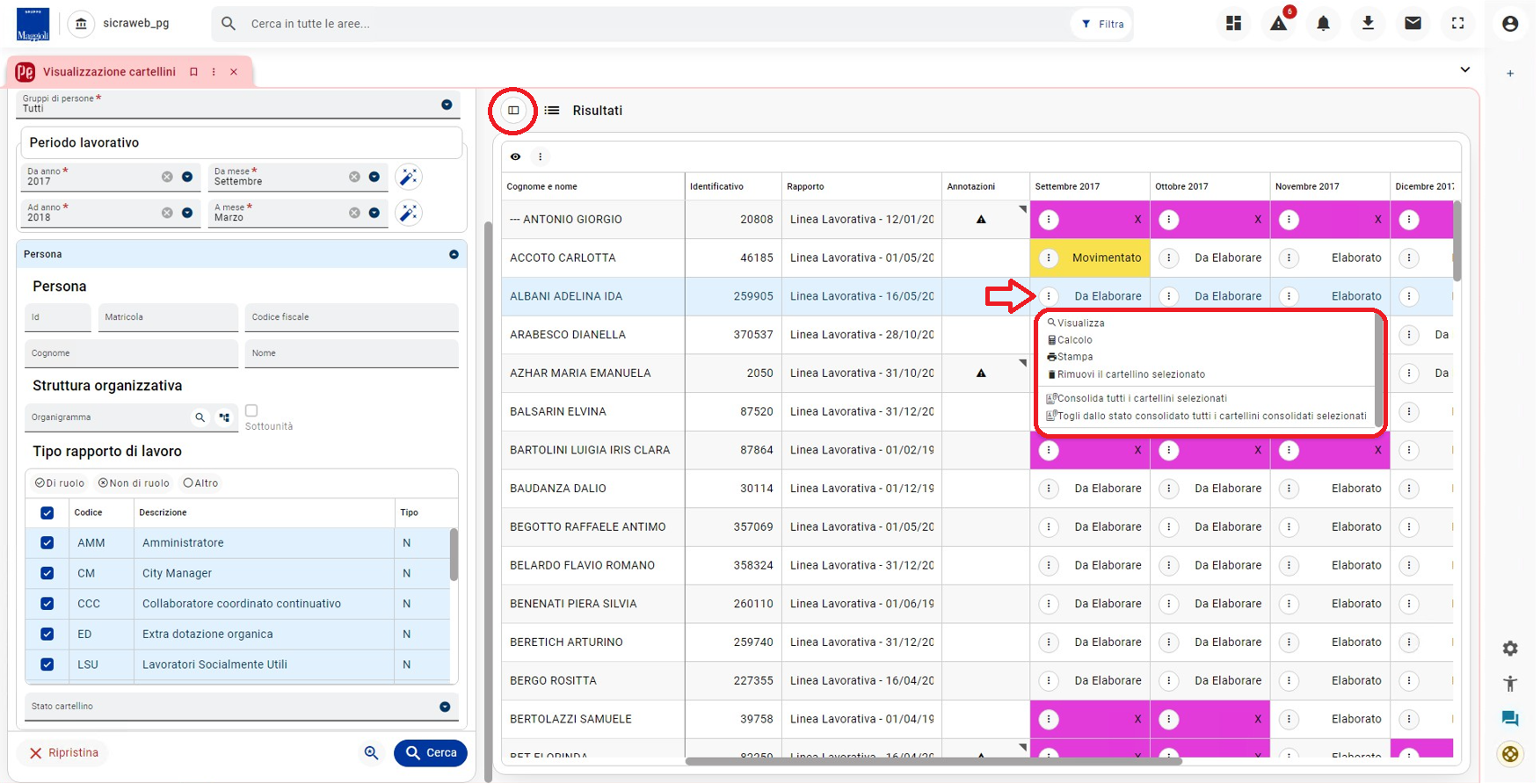Screen dimensions: 1540x784
Task: Open the Stato cartellino dropdown
Action: tap(445, 707)
